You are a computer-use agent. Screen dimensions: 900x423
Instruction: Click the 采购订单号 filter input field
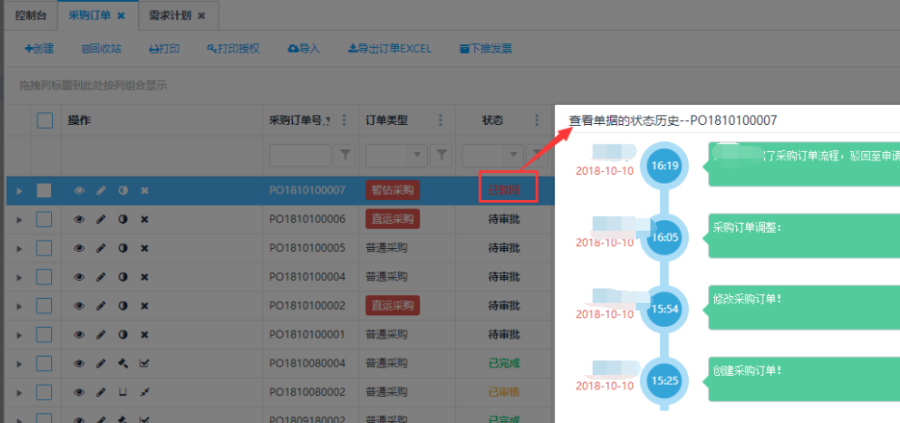coord(299,155)
